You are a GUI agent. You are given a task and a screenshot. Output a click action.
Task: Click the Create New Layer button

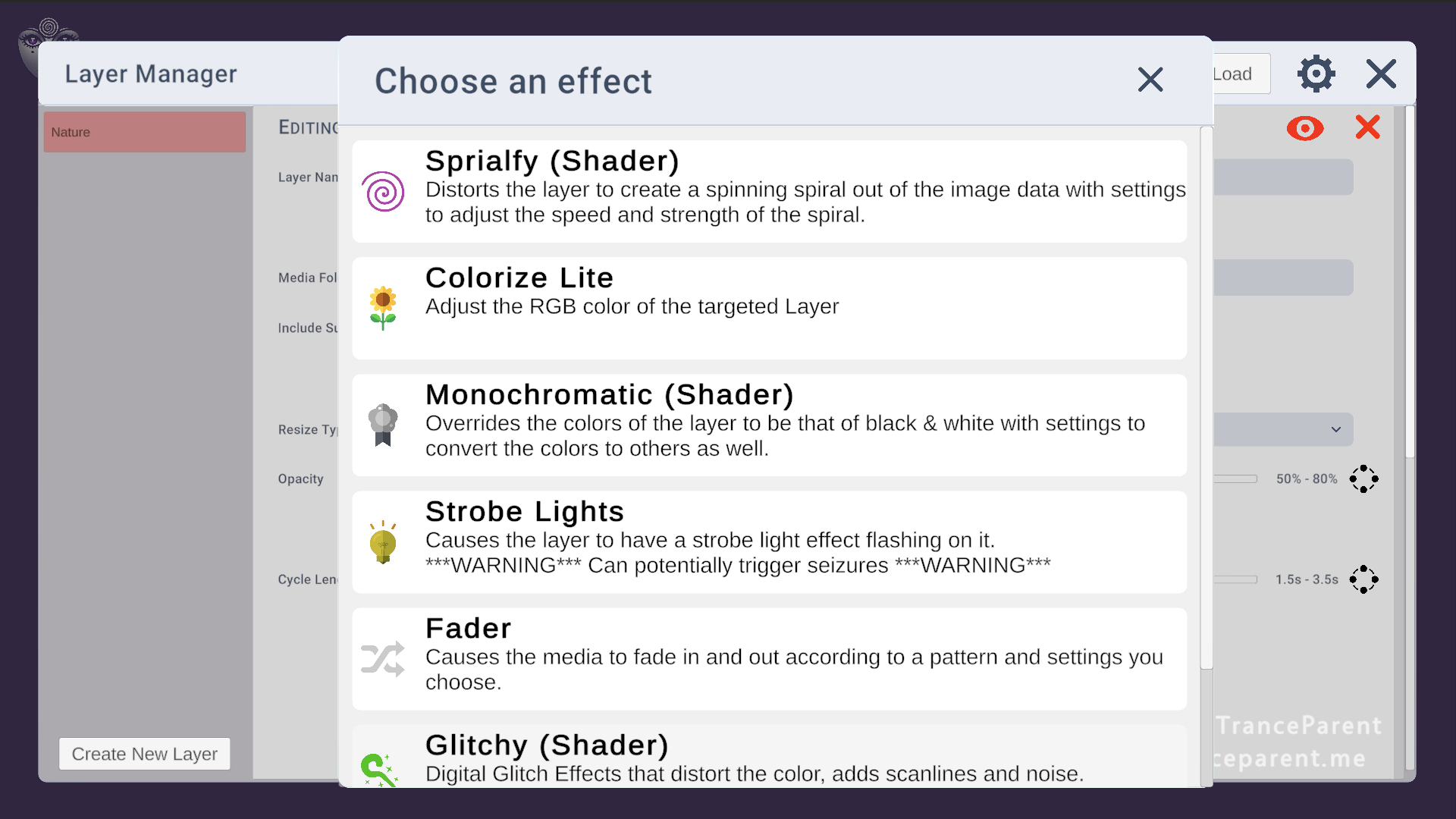145,754
